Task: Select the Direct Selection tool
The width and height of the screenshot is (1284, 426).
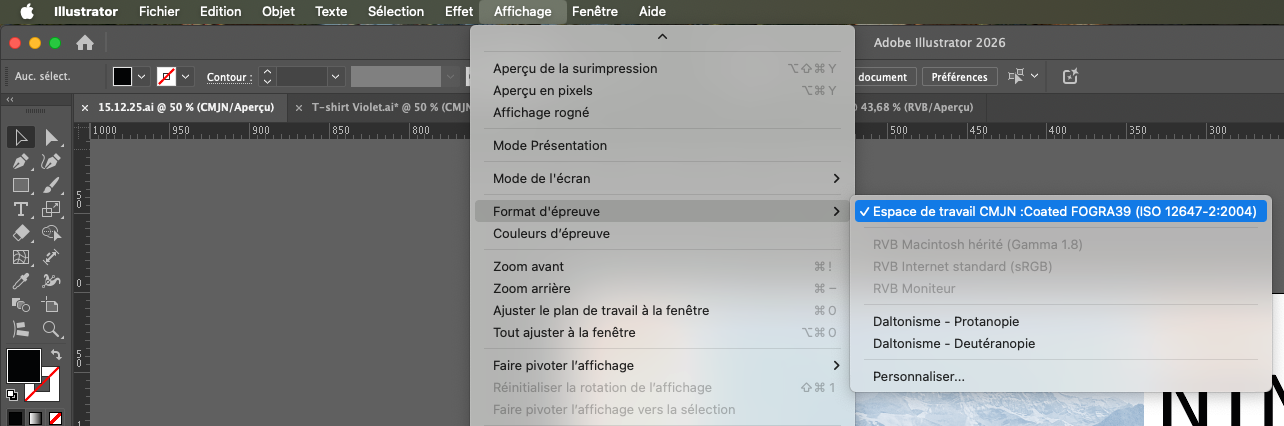Action: [51, 138]
